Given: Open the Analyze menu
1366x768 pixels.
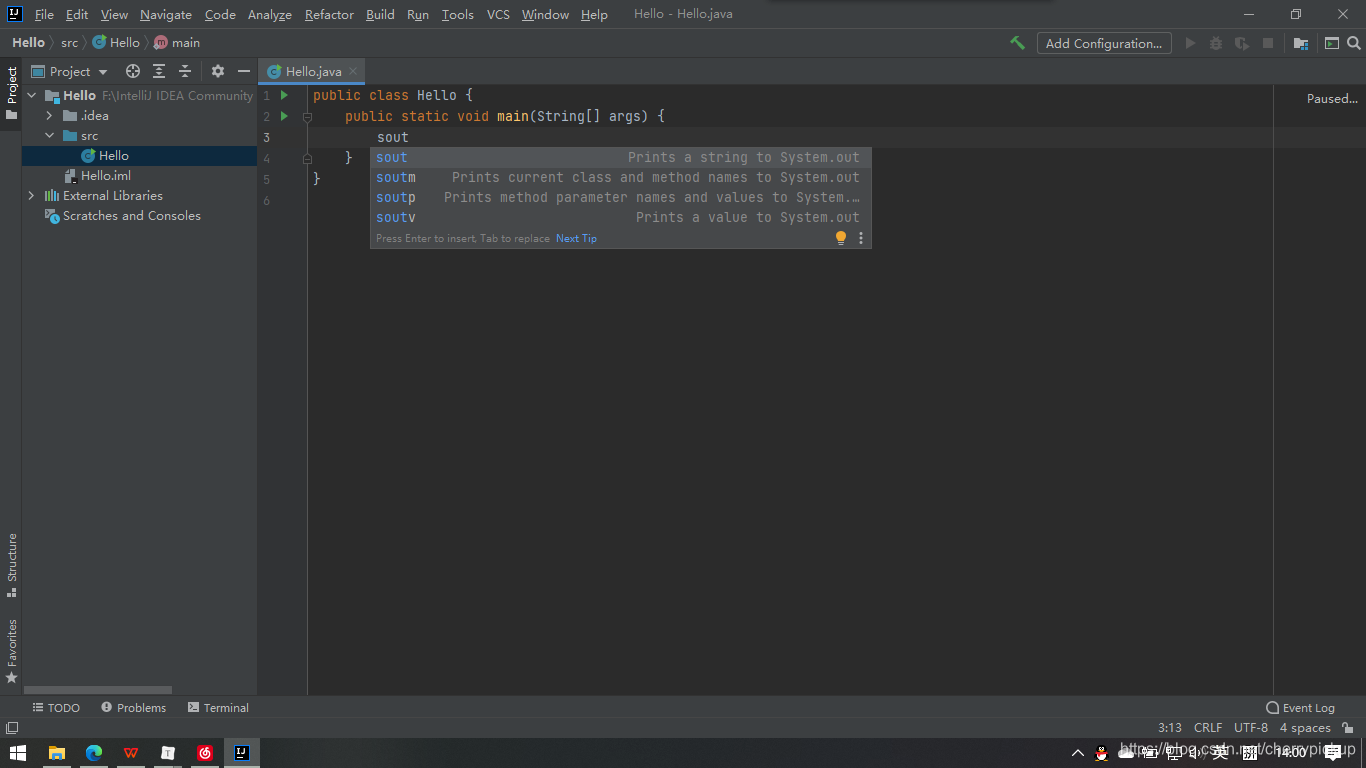Looking at the screenshot, I should point(270,14).
